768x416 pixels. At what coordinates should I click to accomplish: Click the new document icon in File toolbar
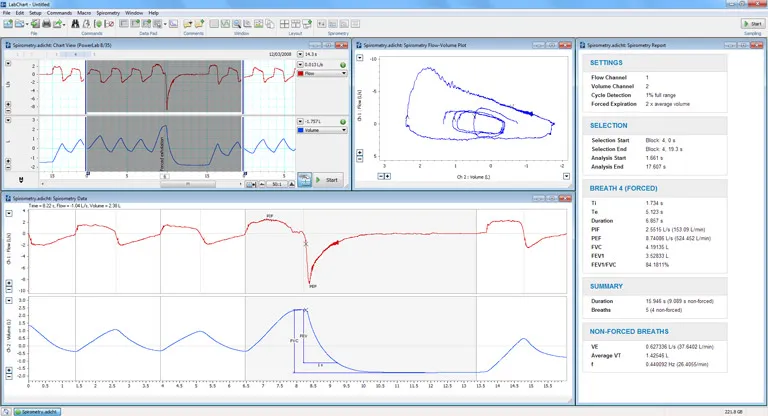pos(8,23)
